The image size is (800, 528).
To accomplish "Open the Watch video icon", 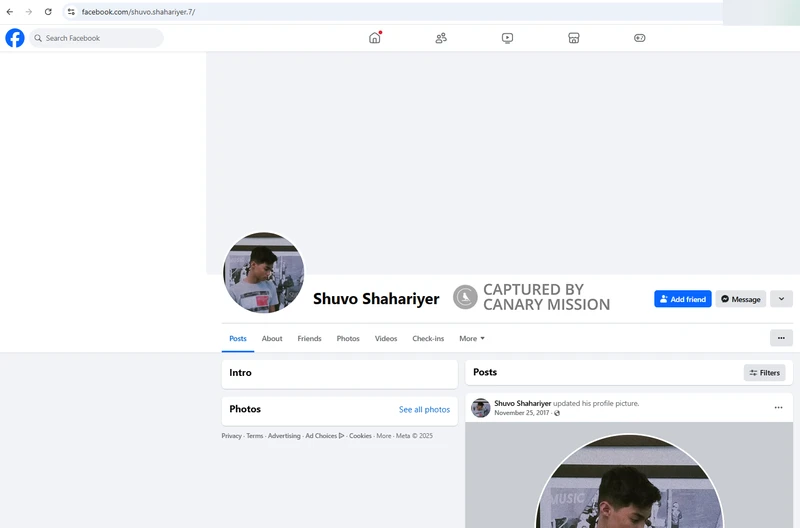I will click(507, 38).
